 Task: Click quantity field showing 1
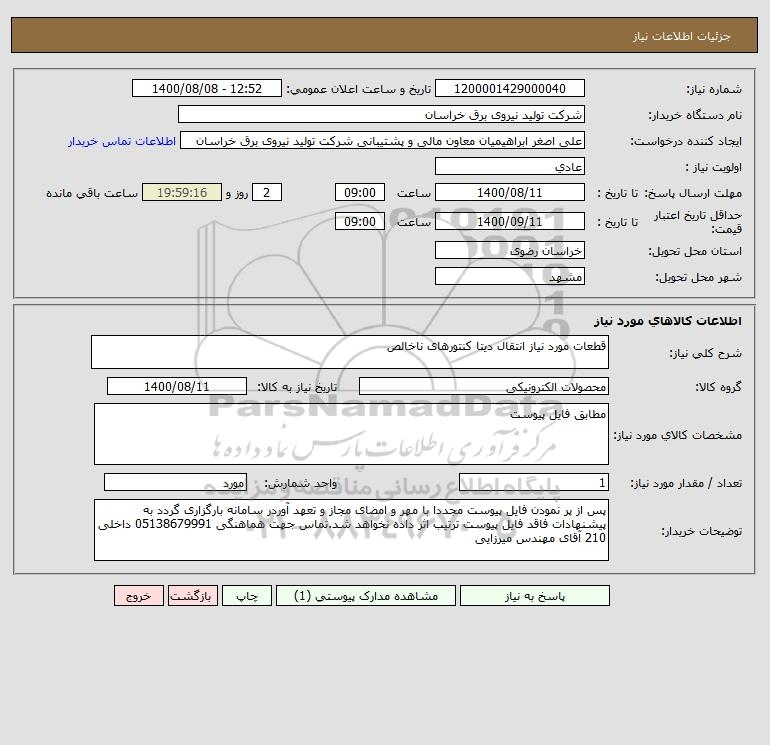coord(534,482)
